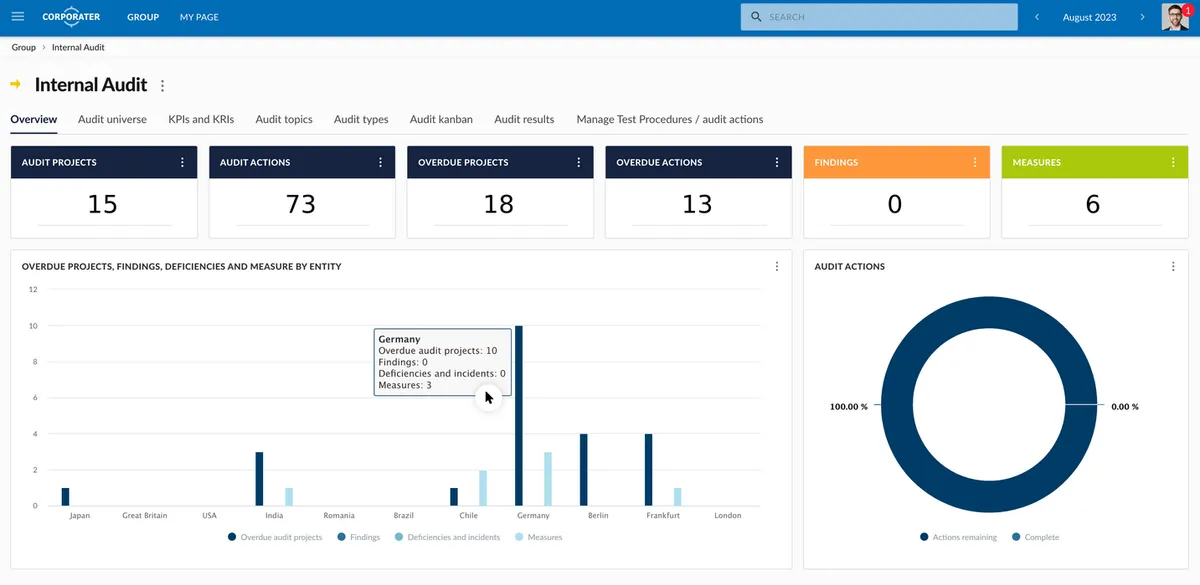This screenshot has height=585, width=1200.
Task: Switch to Audit types tab
Action: click(x=361, y=119)
